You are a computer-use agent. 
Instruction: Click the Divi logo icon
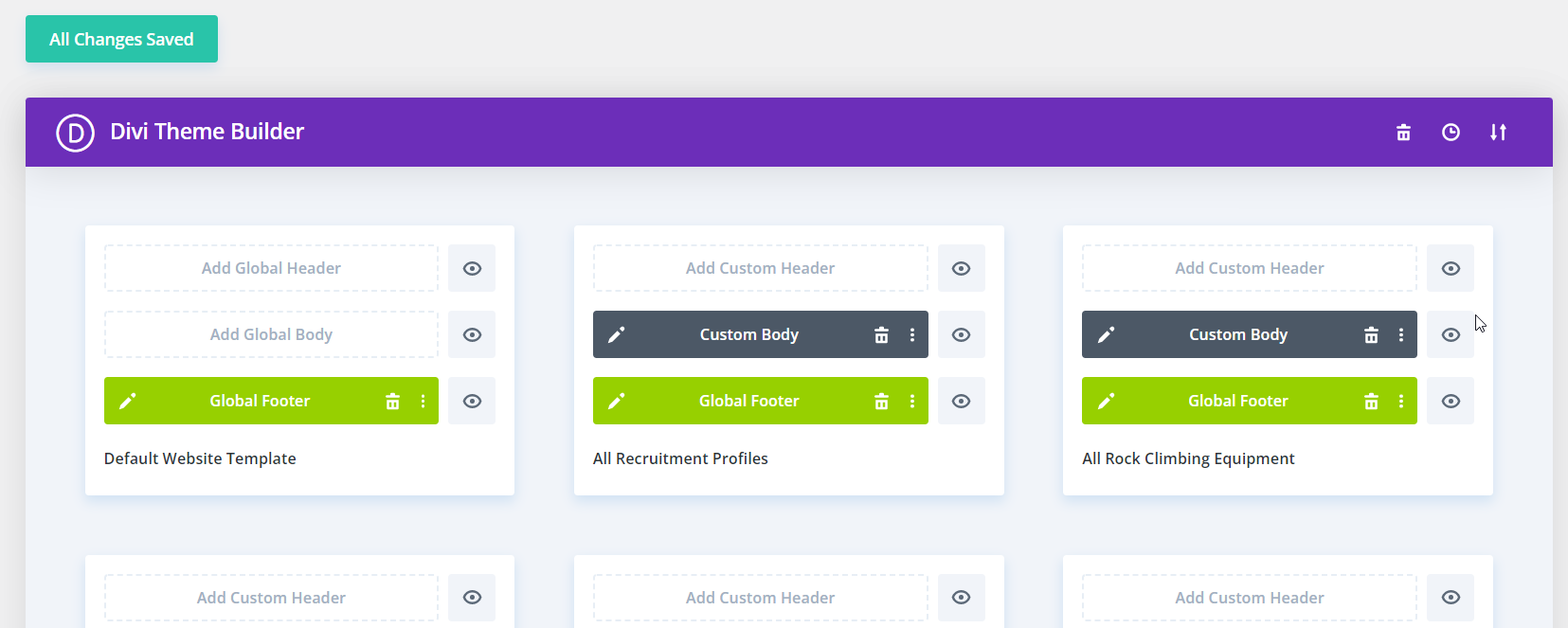click(75, 133)
